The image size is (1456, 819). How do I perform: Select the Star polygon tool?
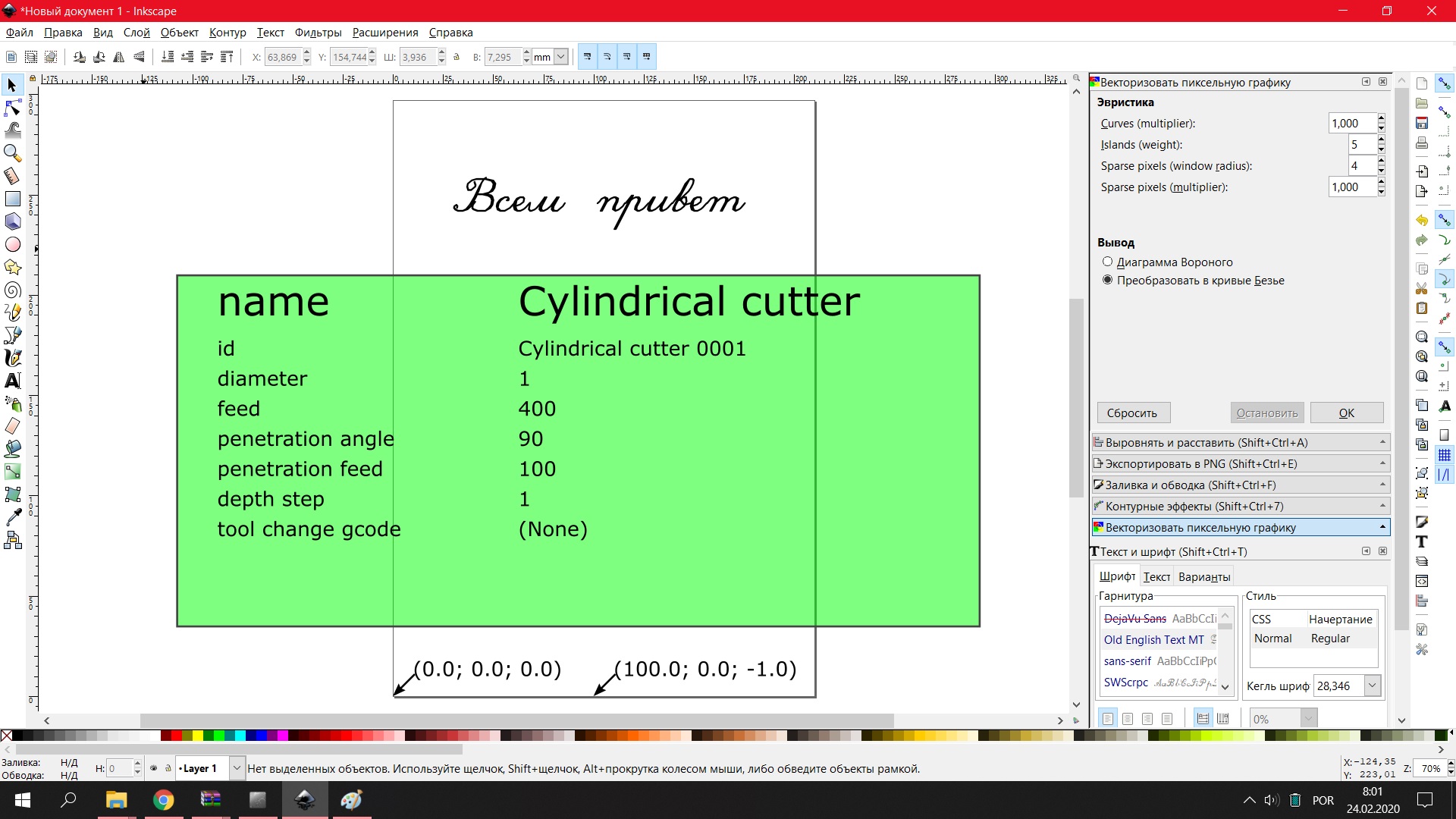point(13,267)
